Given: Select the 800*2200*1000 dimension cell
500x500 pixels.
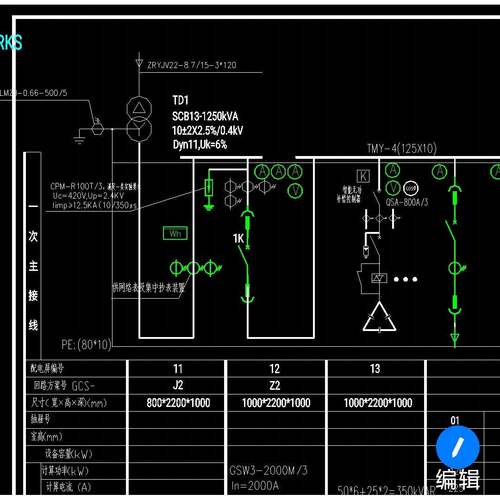Looking at the screenshot, I should (178, 403).
